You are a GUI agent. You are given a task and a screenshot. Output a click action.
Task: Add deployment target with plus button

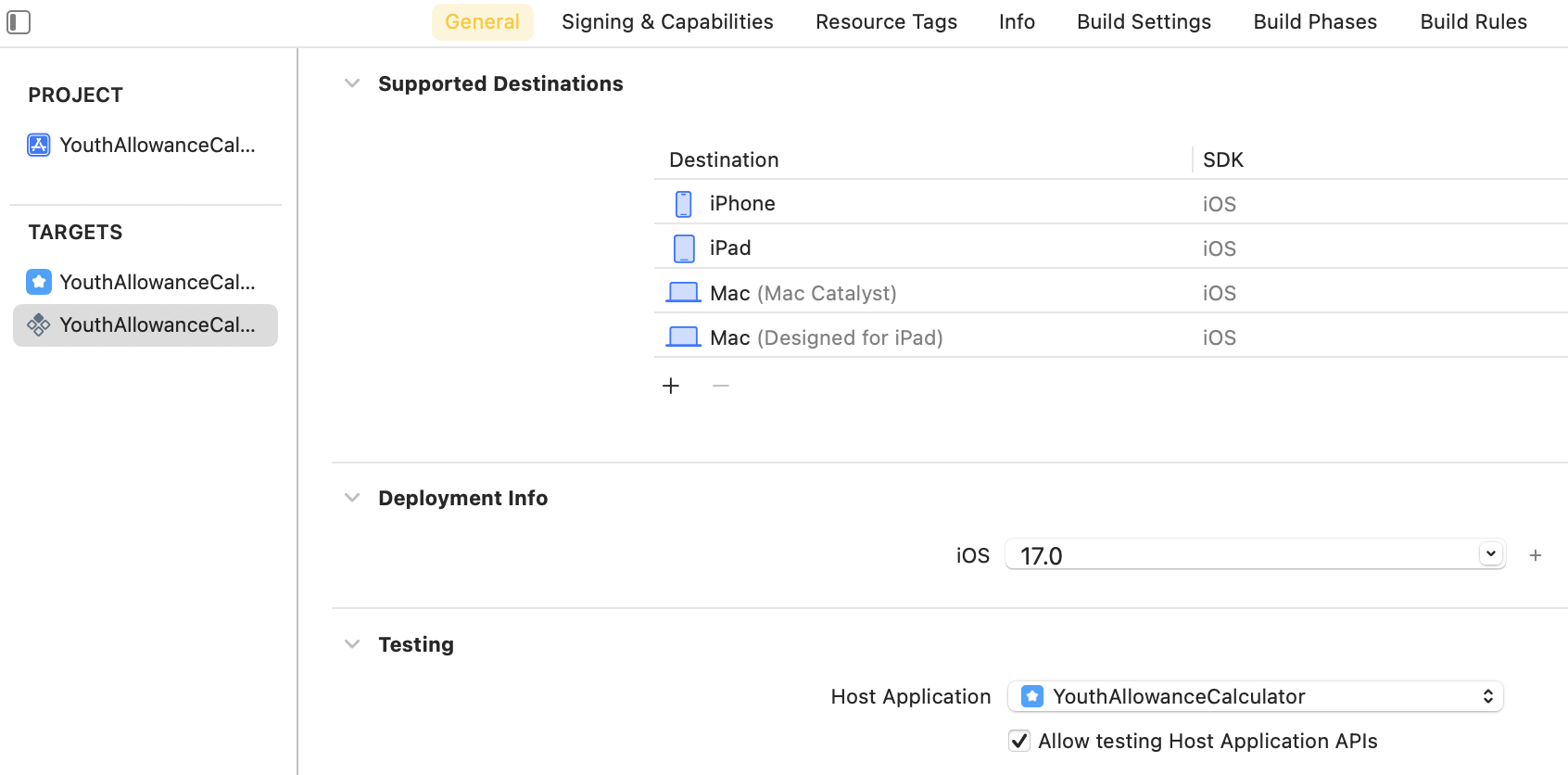click(x=1536, y=555)
